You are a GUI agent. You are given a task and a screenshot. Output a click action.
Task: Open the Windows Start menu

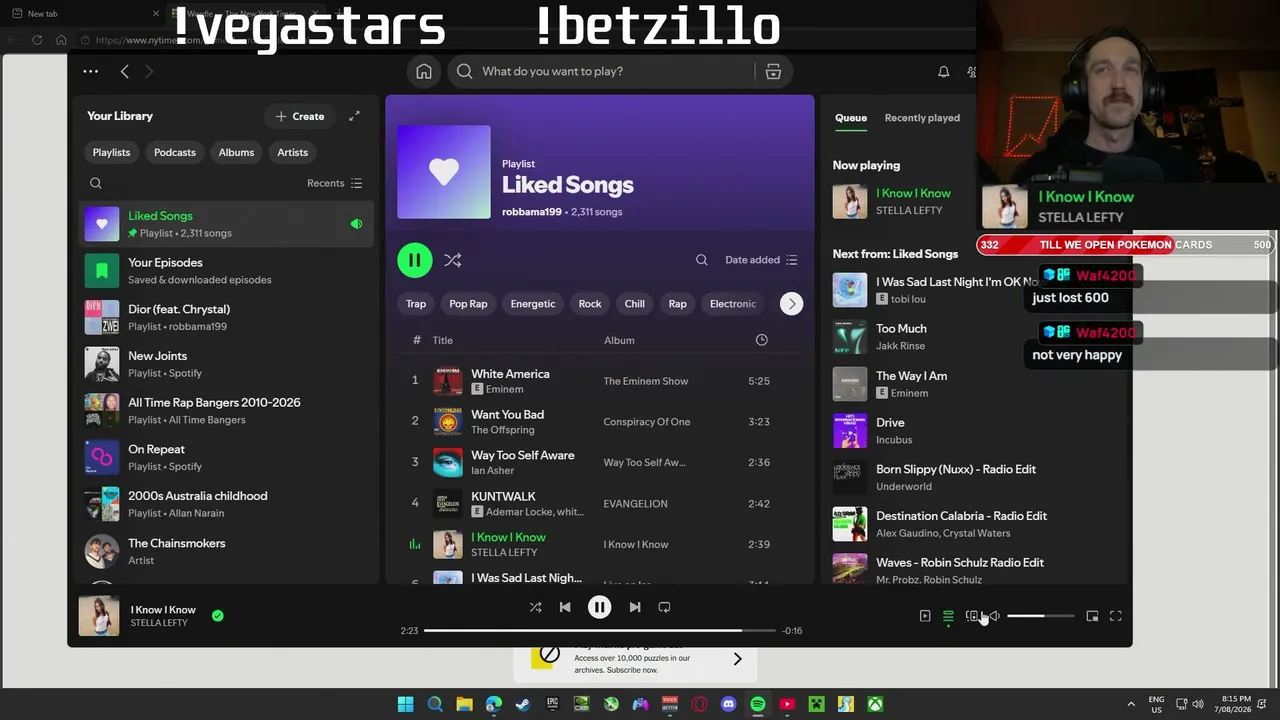(405, 704)
